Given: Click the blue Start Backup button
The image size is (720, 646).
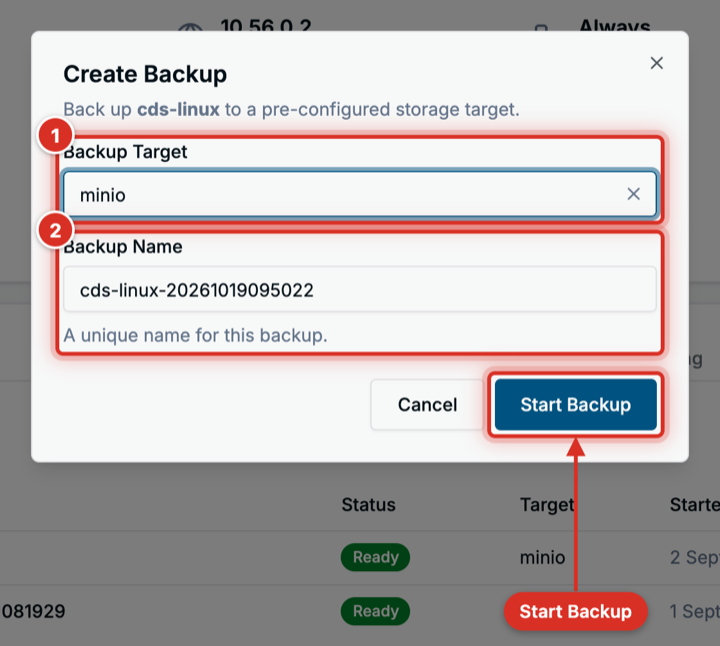Looking at the screenshot, I should [575, 404].
